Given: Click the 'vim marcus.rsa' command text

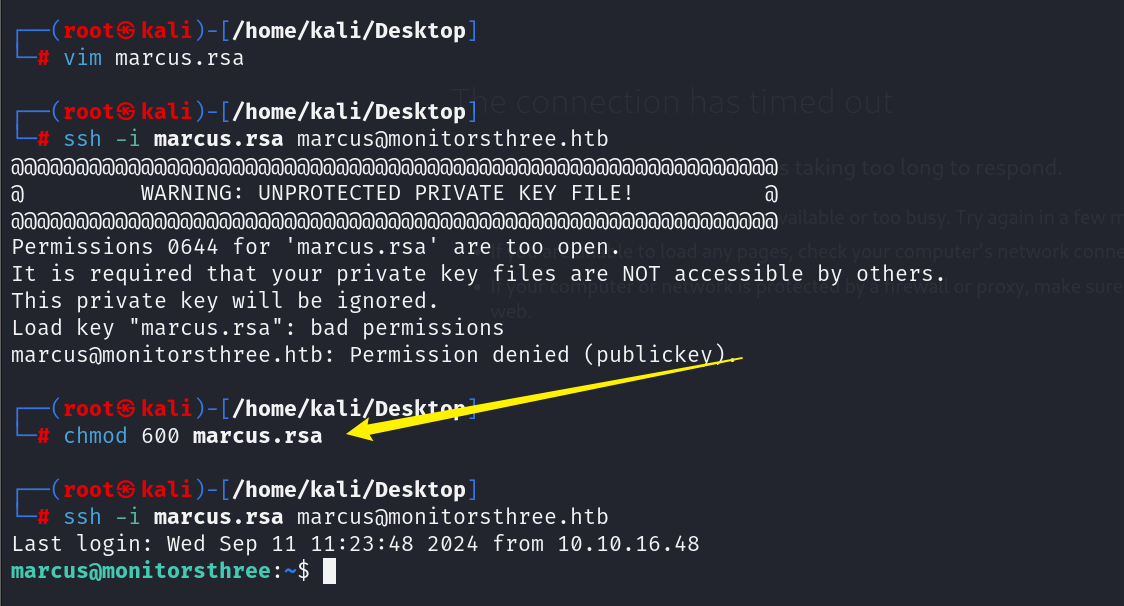Looking at the screenshot, I should point(153,57).
